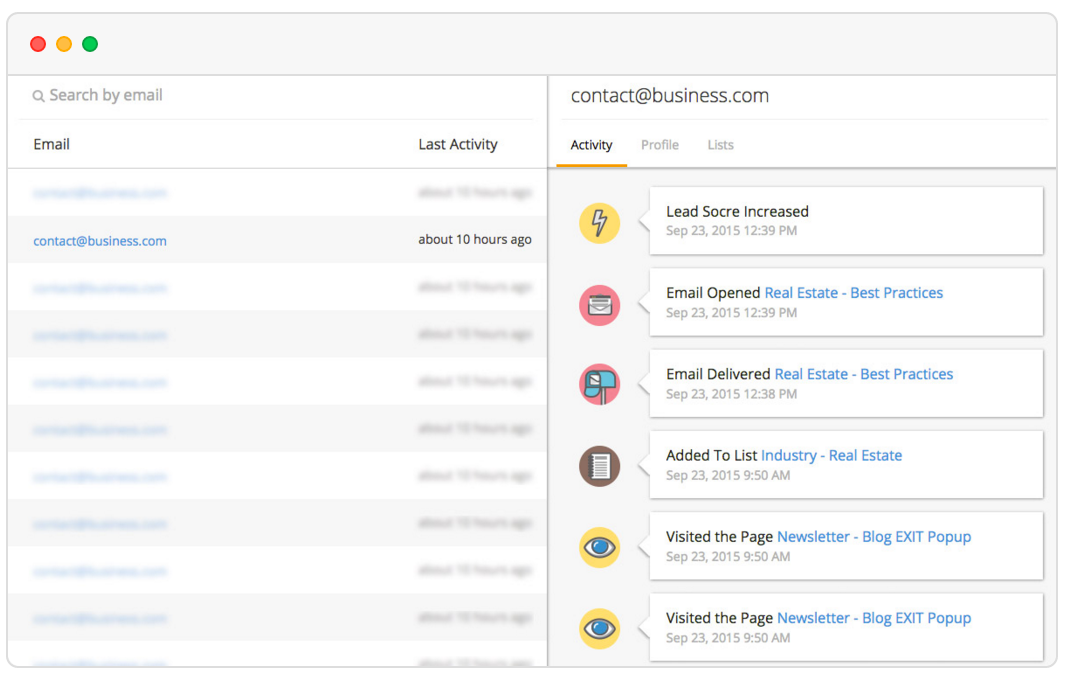Open Real Estate - Best Practices link in Email Delivered
The height and width of the screenshot is (680, 1068).
863,374
